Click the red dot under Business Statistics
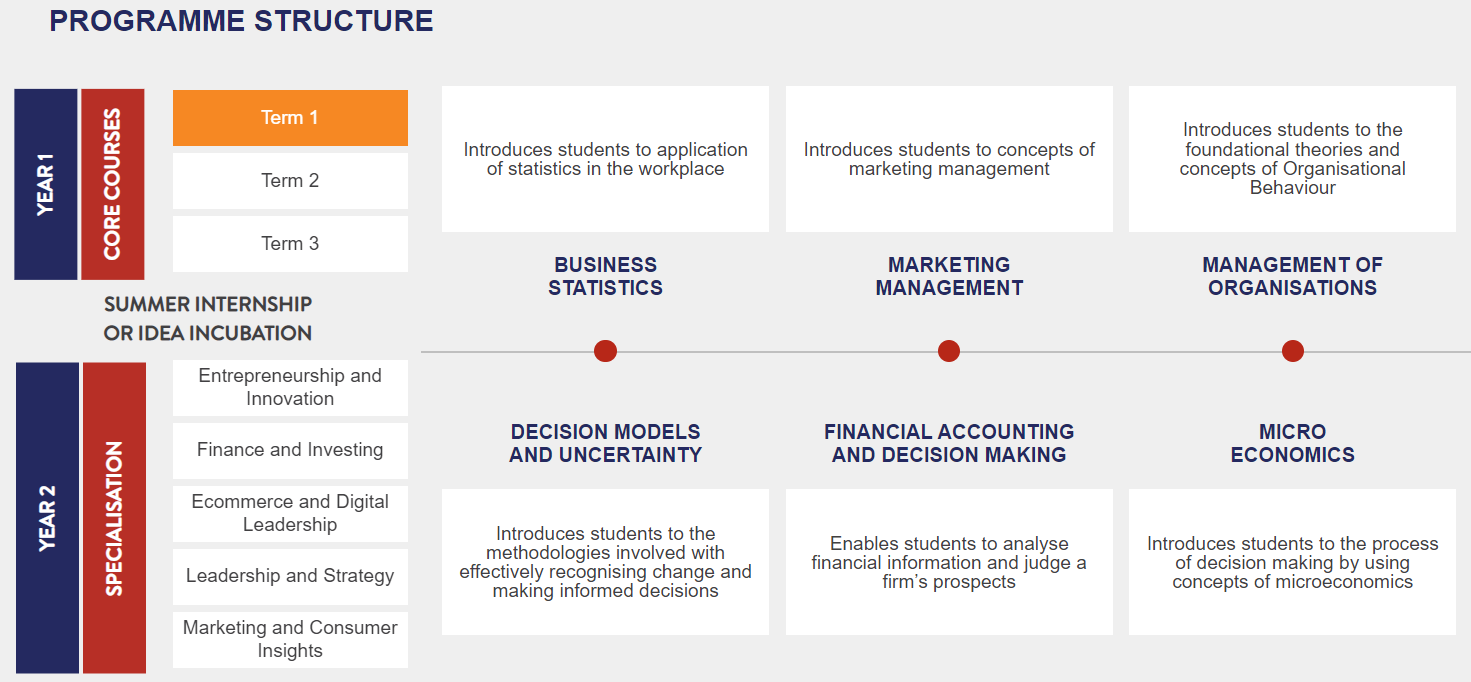1471x682 pixels. 605,351
